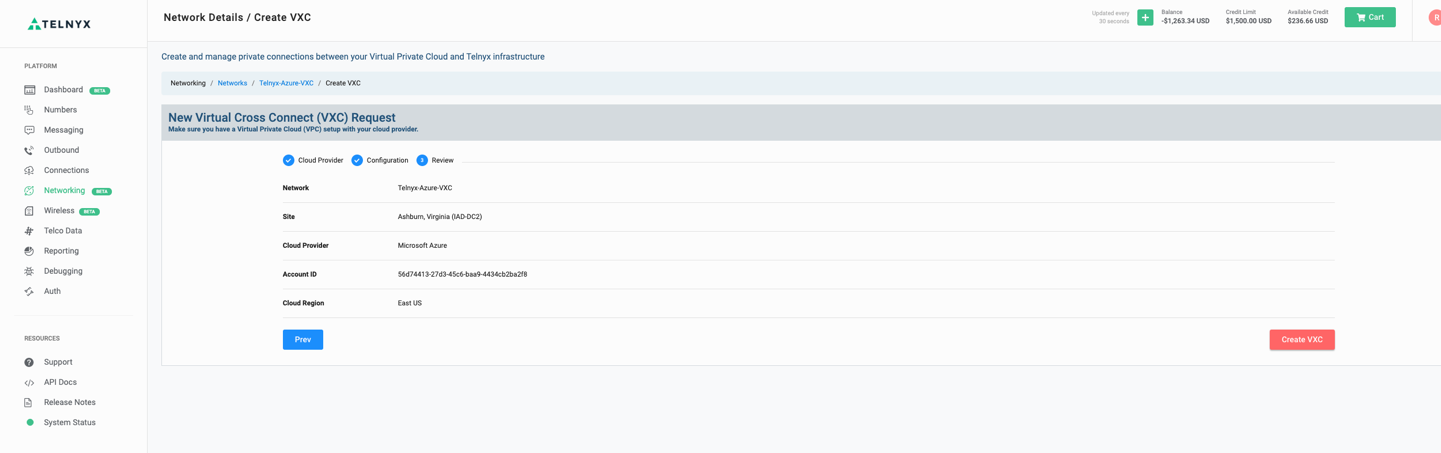This screenshot has height=453, width=1441.
Task: Click the Balance amount
Action: pyautogui.click(x=1185, y=21)
